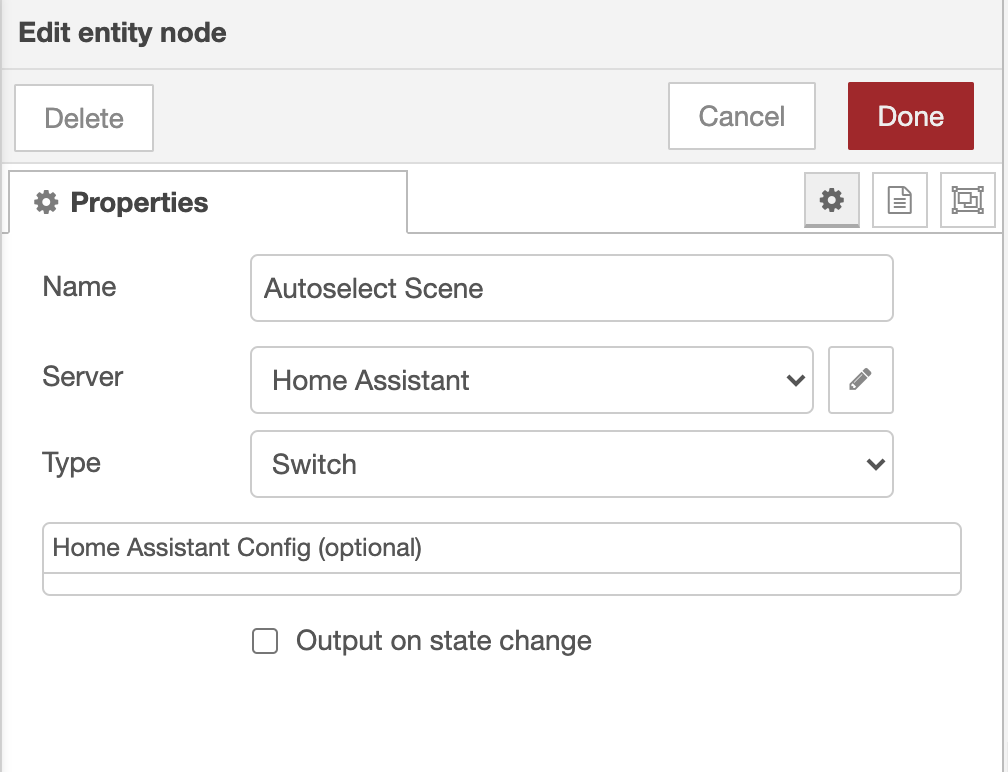Image resolution: width=1008 pixels, height=772 pixels.
Task: Click the Name input containing Autoselect Scene
Action: (x=571, y=288)
